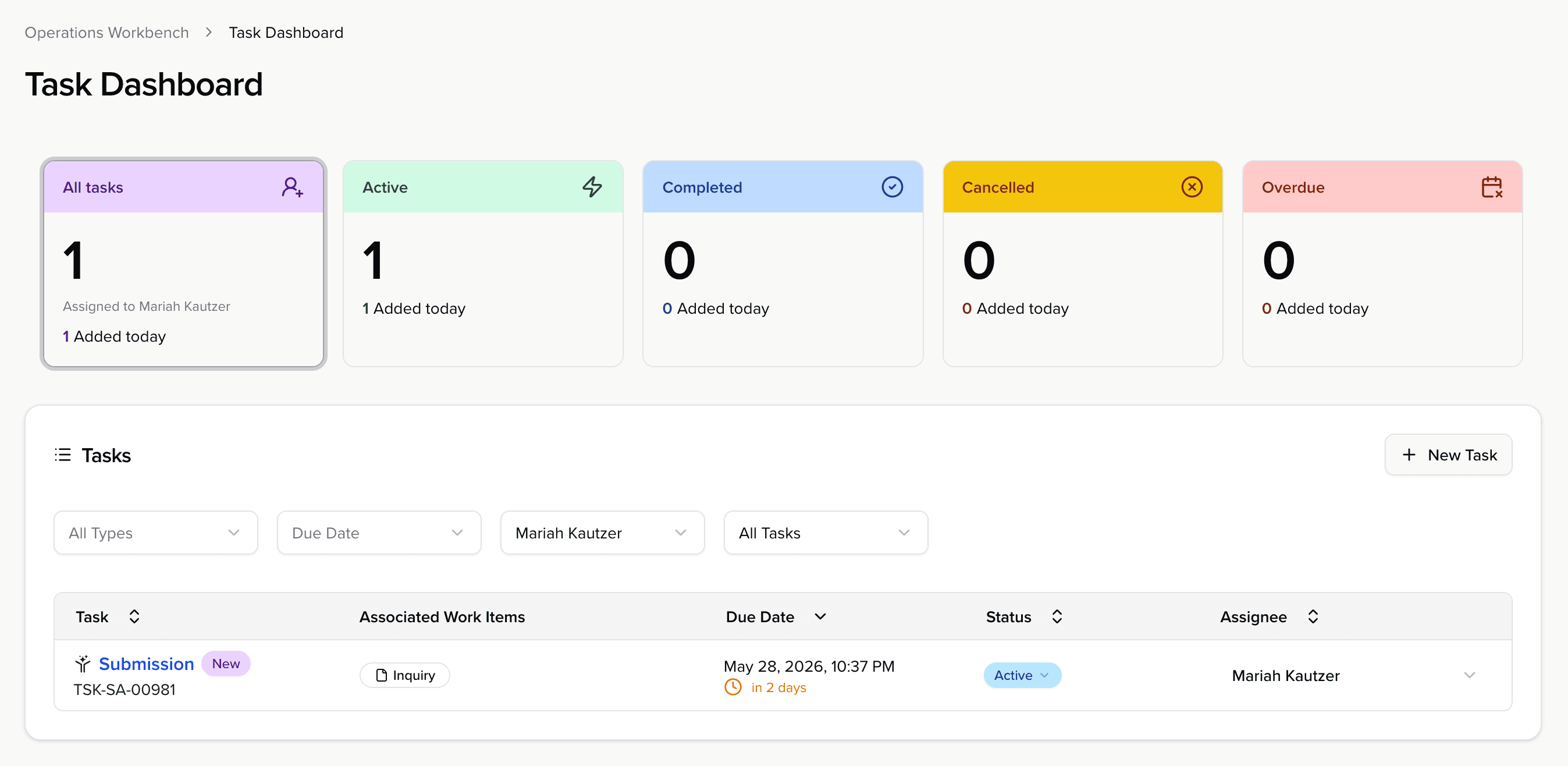Click the checkmark circle icon on Completed card
This screenshot has width=1568, height=766.
(892, 187)
